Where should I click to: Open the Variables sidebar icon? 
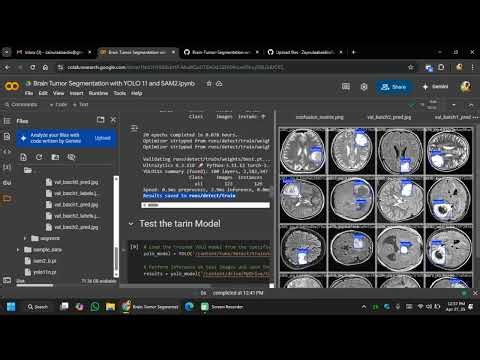click(7, 167)
